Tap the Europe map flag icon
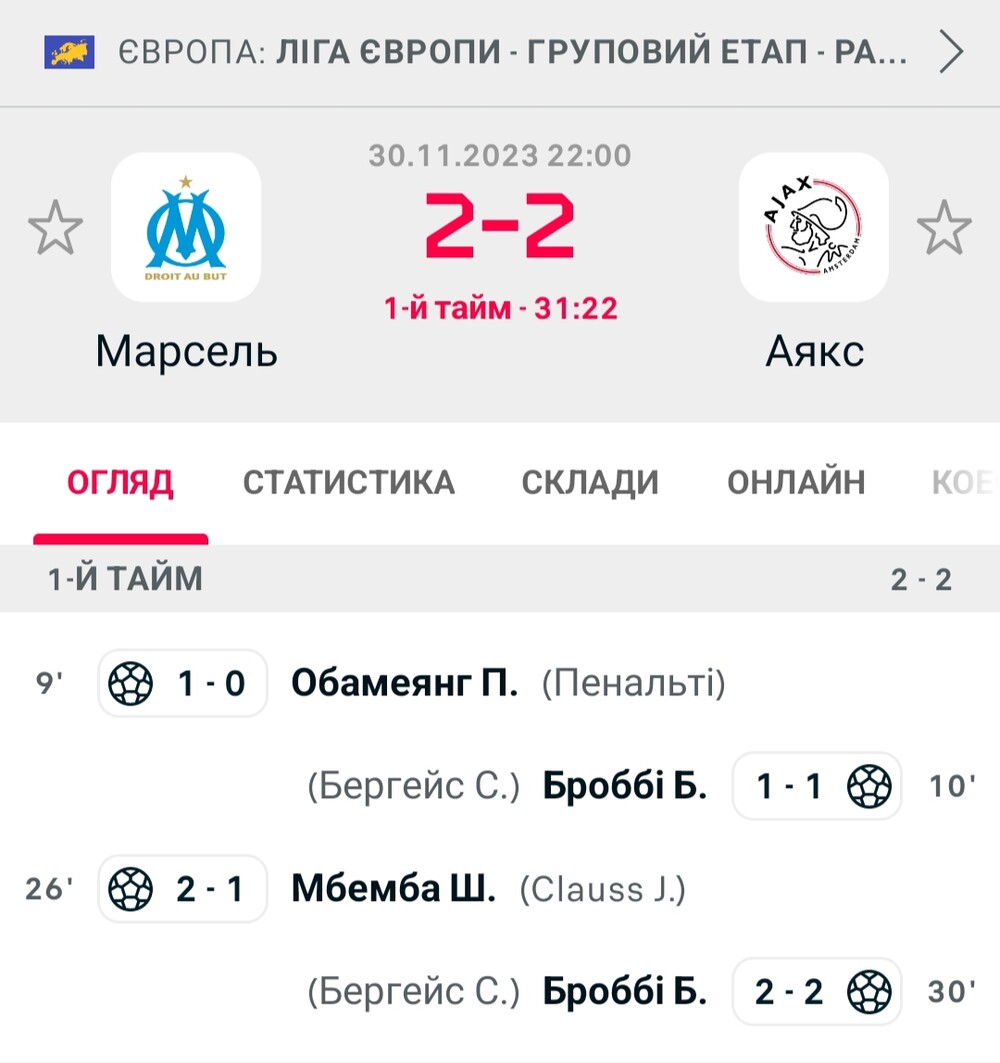The width and height of the screenshot is (1000, 1063). [69, 52]
